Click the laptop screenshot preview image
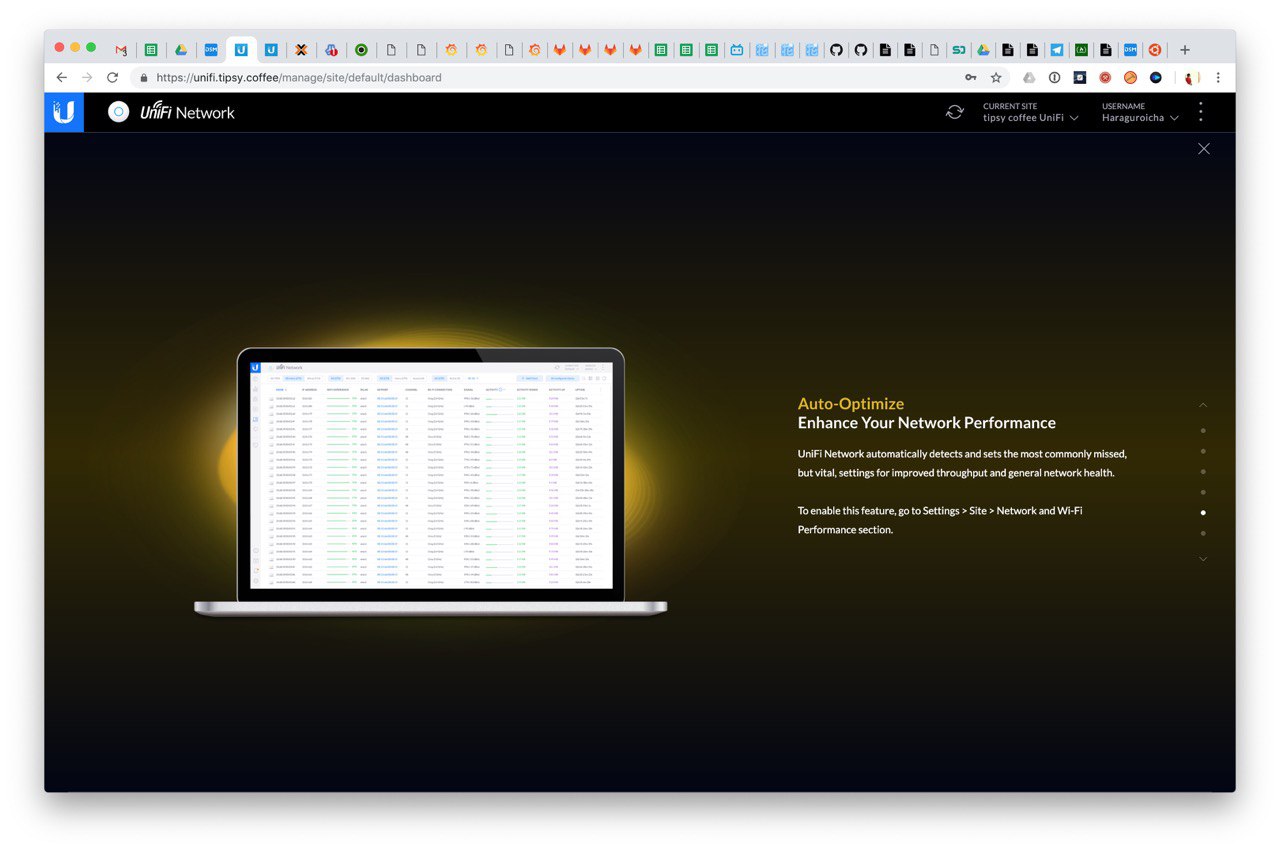The image size is (1280, 851). [x=430, y=481]
